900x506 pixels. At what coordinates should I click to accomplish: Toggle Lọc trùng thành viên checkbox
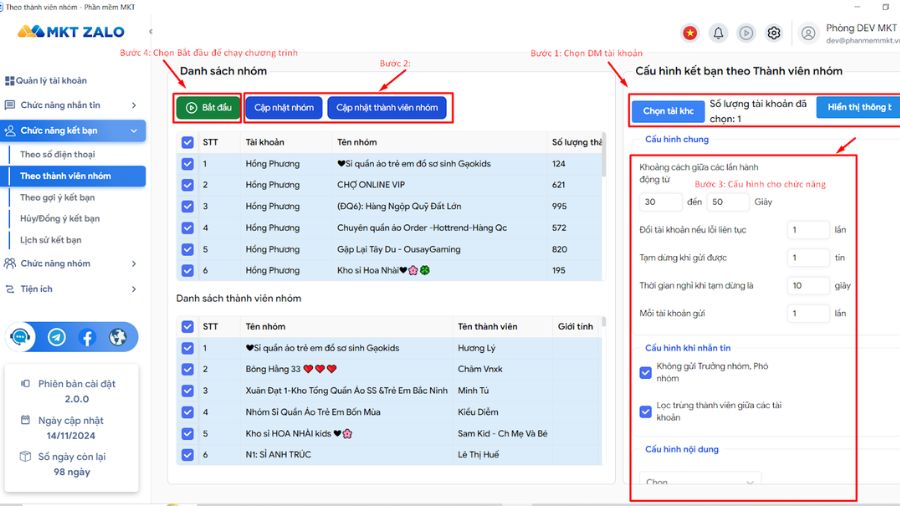click(646, 411)
